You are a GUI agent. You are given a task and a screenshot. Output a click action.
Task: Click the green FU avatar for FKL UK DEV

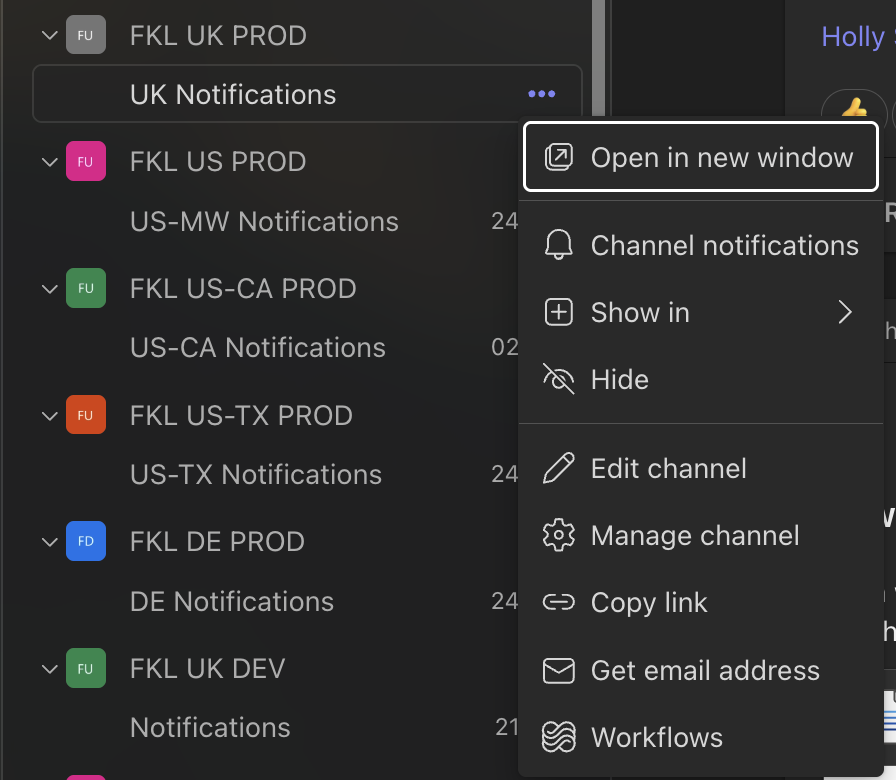[x=86, y=668]
